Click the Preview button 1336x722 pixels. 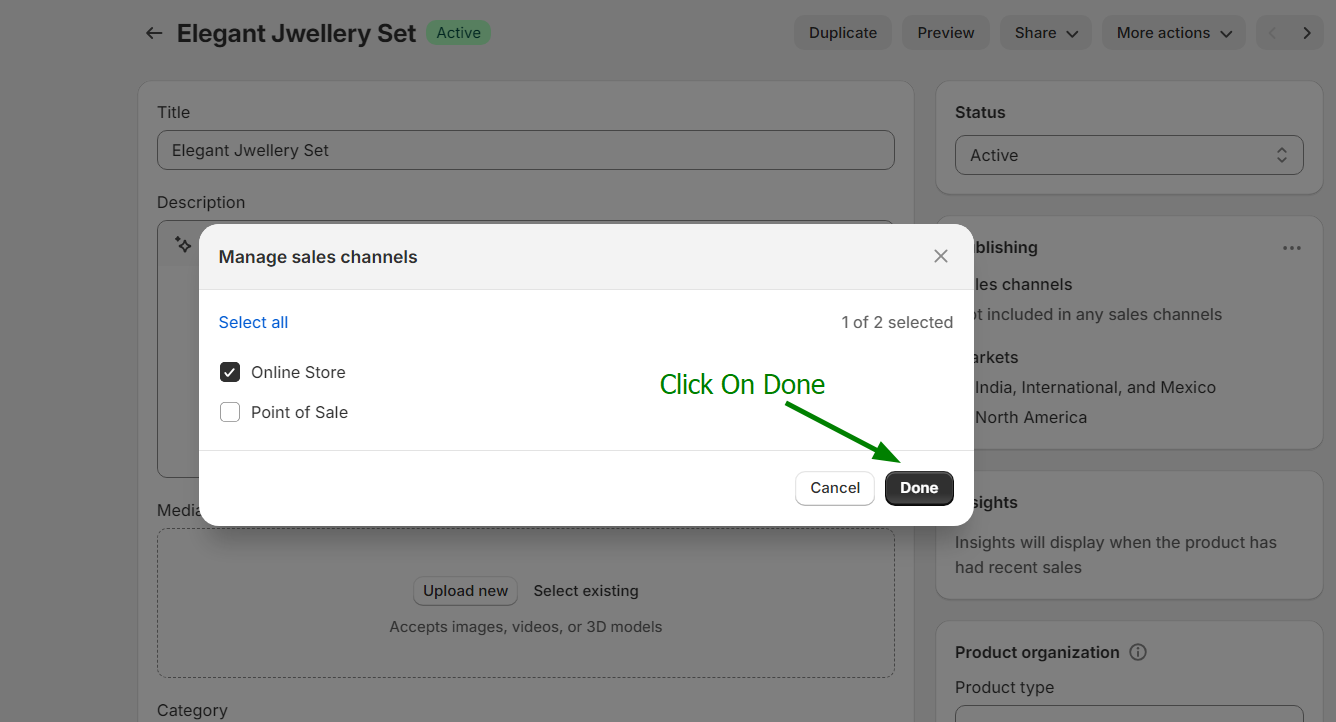point(945,33)
